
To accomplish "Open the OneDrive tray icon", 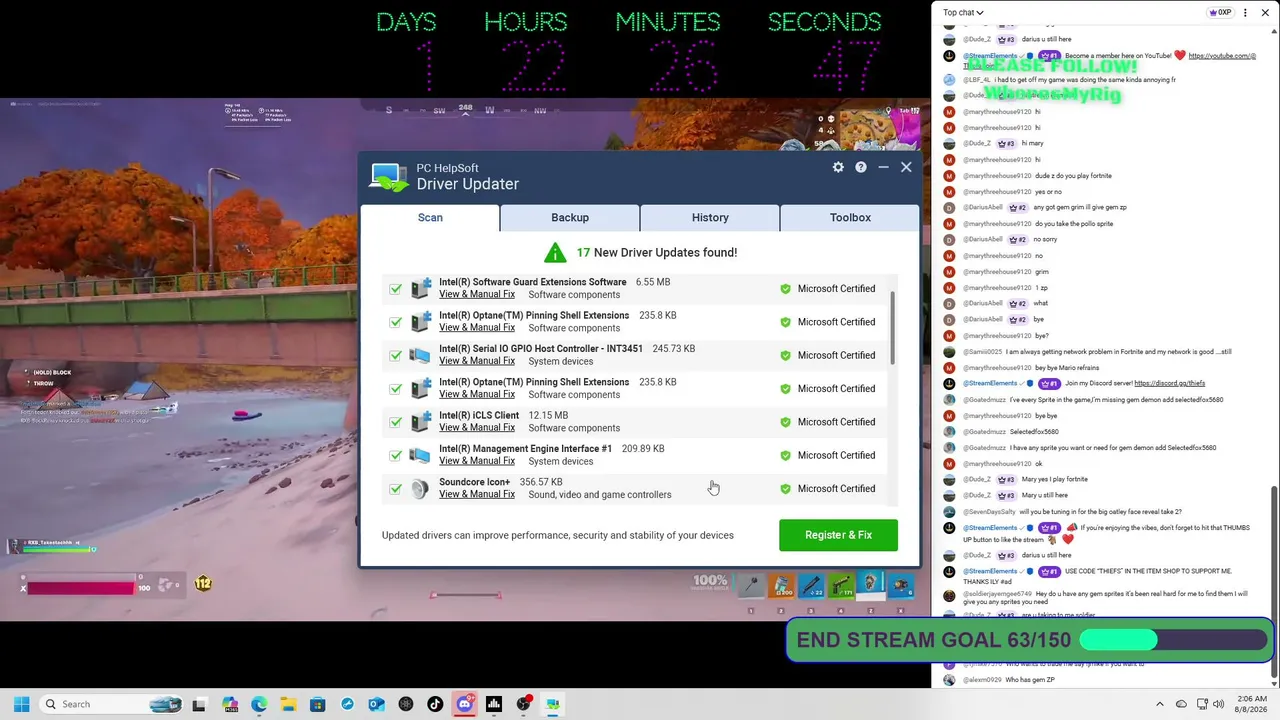I will (x=1181, y=704).
